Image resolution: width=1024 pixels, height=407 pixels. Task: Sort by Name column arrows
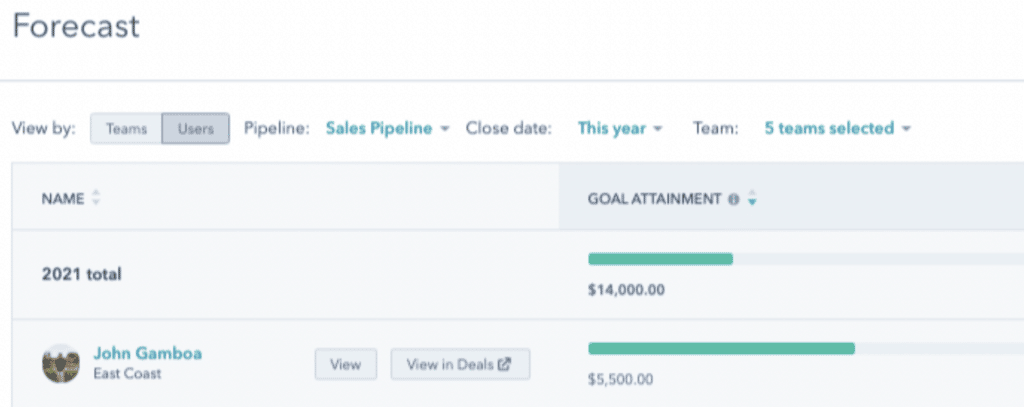pyautogui.click(x=96, y=198)
